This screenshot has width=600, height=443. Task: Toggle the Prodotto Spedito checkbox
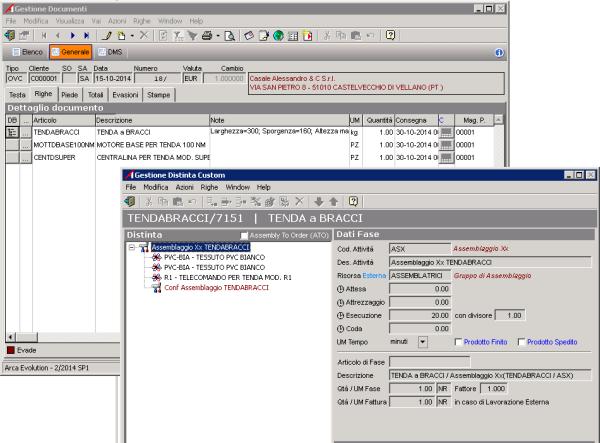click(x=522, y=342)
